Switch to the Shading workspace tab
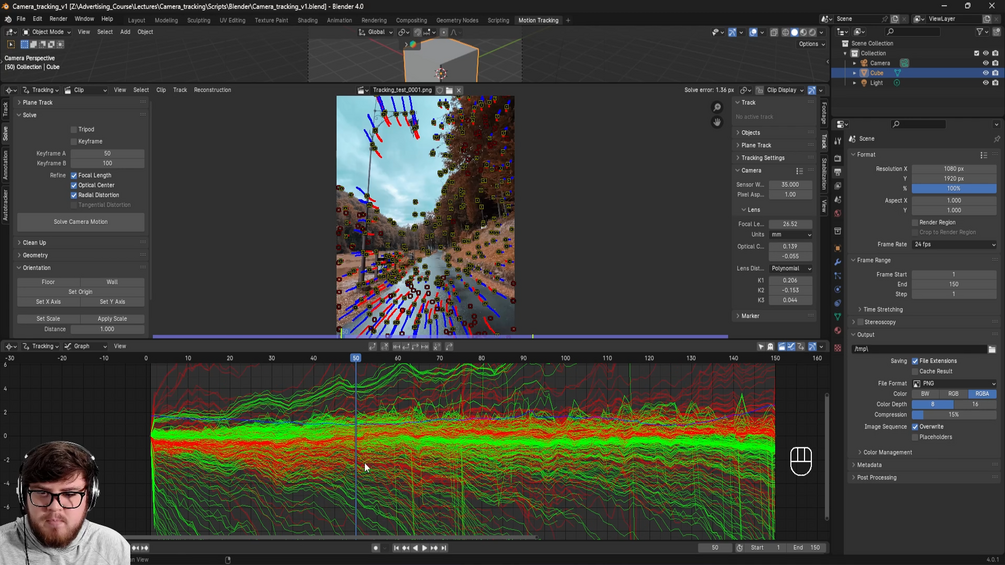 (x=307, y=20)
